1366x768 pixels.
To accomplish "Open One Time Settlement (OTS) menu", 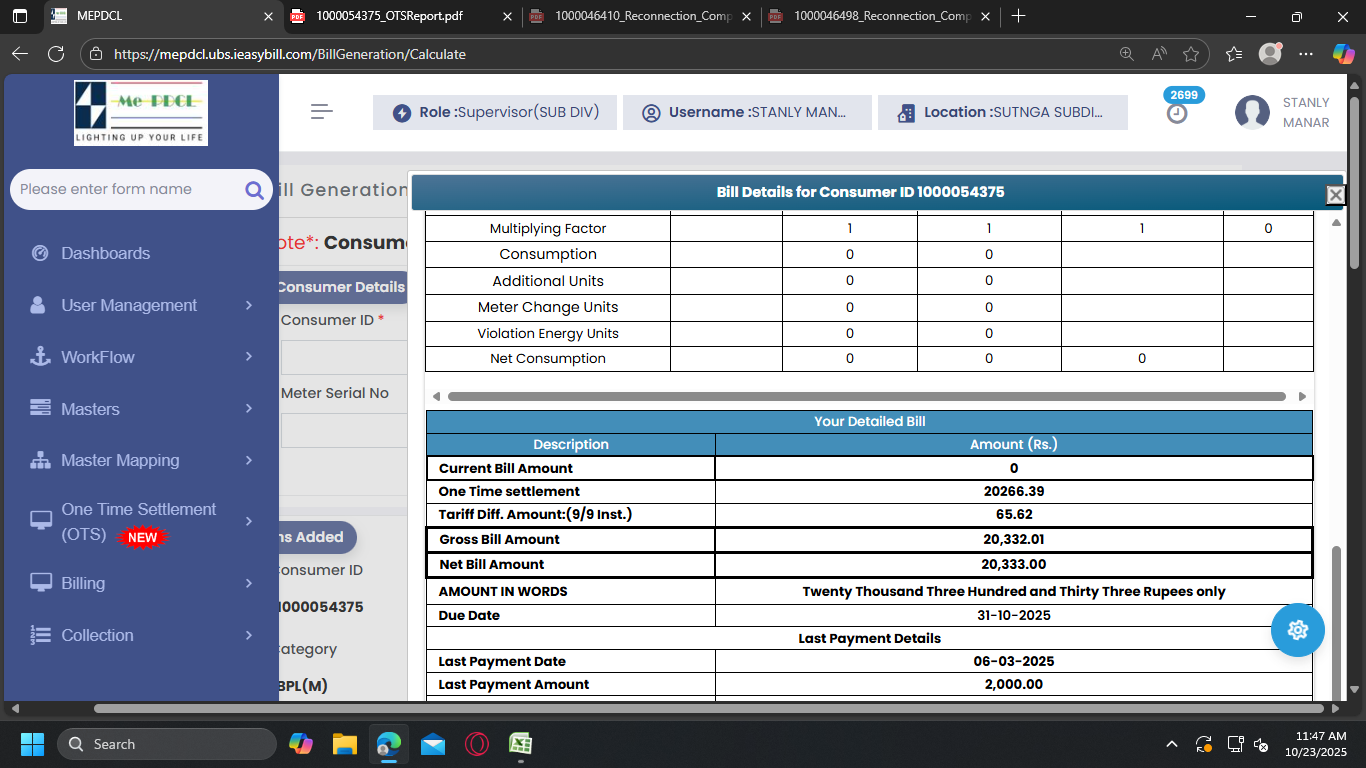I will pos(140,521).
